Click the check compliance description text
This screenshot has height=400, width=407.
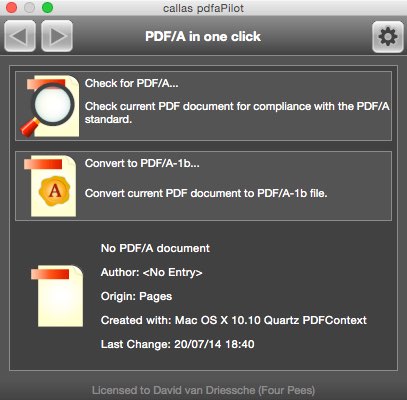(x=237, y=113)
